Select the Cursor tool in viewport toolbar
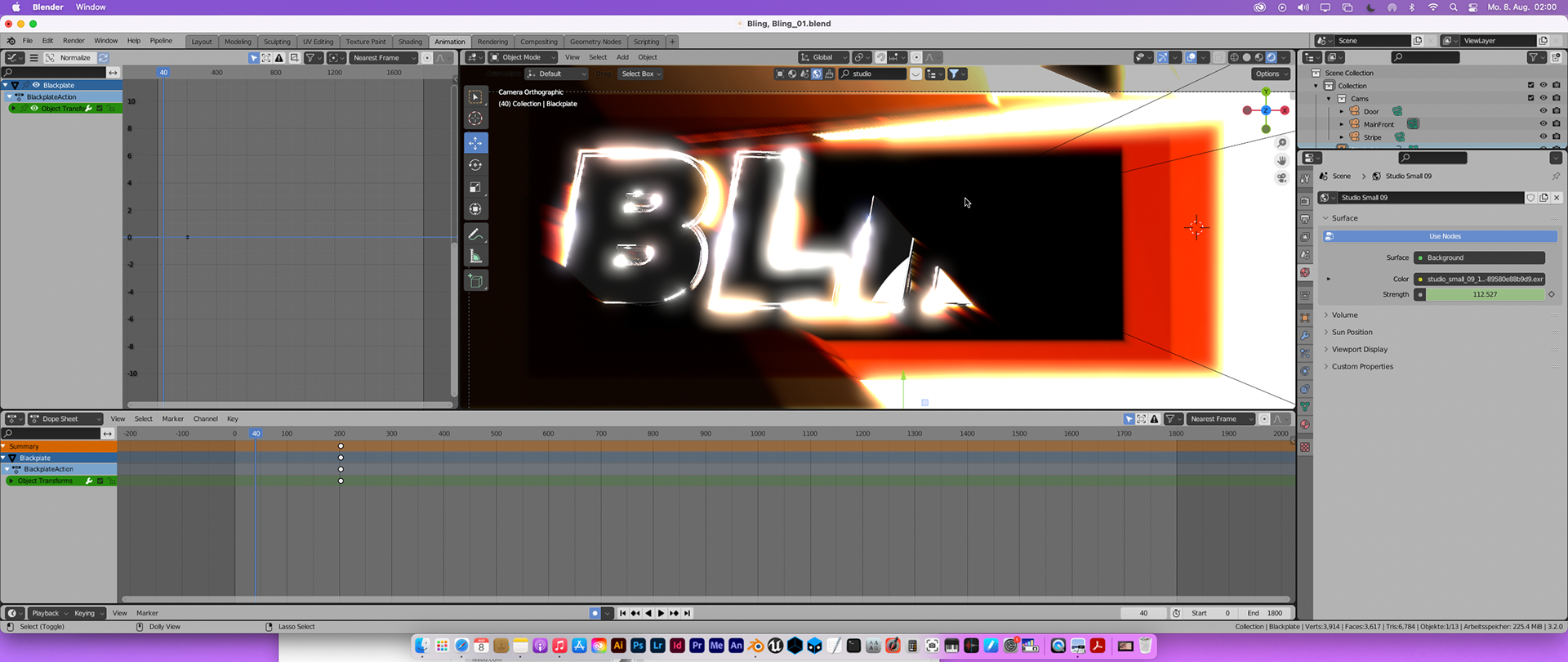Viewport: 1568px width, 662px height. 475,119
